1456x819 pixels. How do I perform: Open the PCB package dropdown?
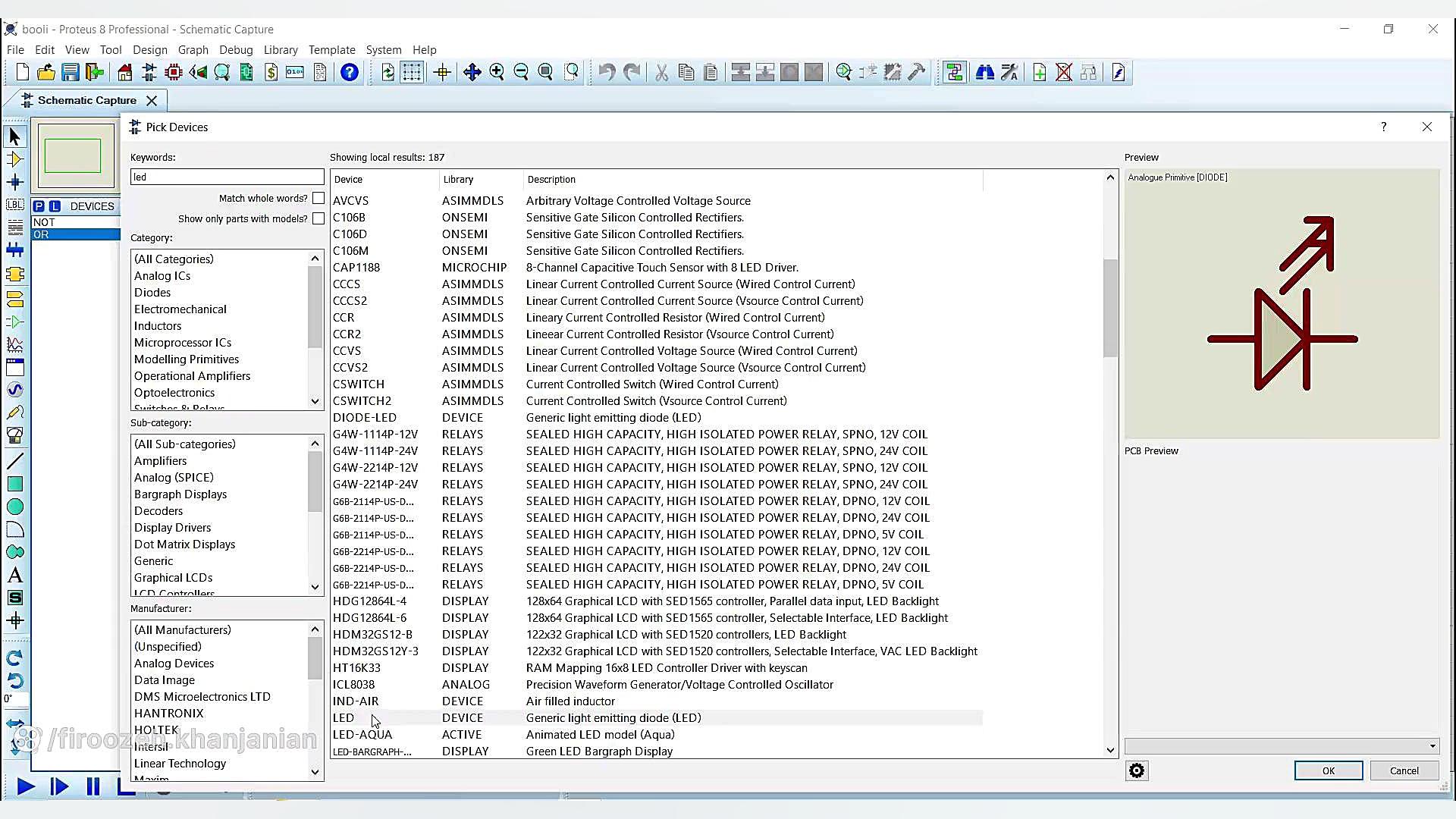point(1282,746)
